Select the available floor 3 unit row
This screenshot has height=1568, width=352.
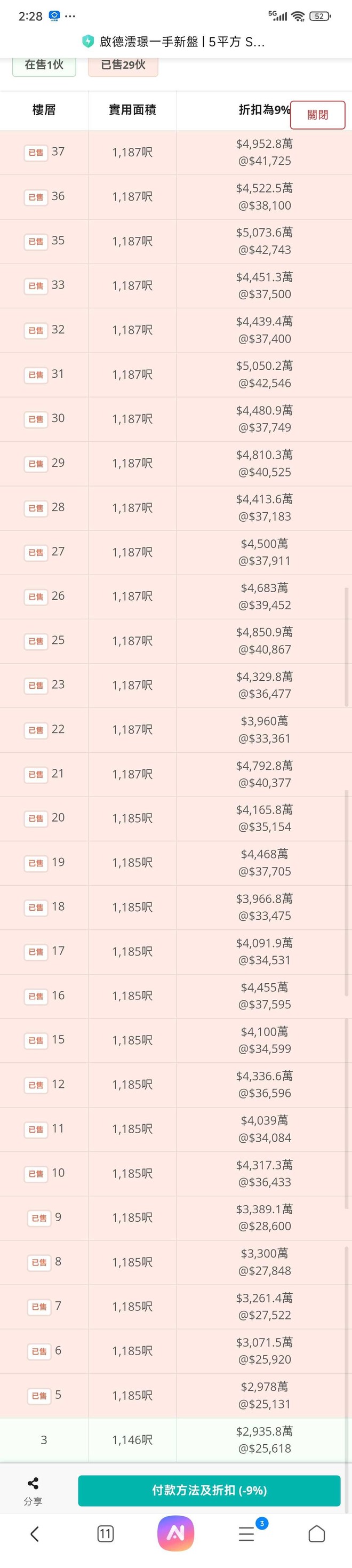point(176,1439)
